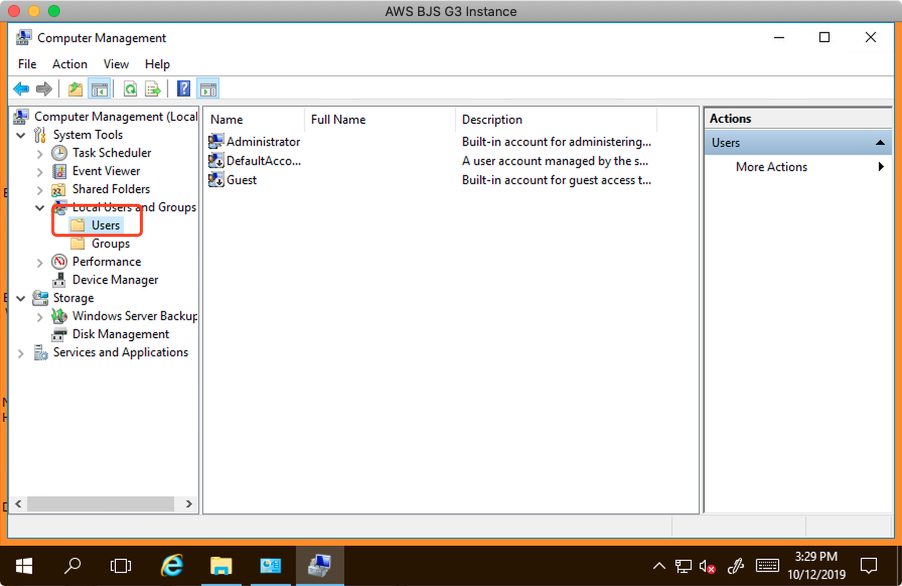Image resolution: width=902 pixels, height=586 pixels.
Task: Select Device Manager in the console tree
Action: point(114,280)
